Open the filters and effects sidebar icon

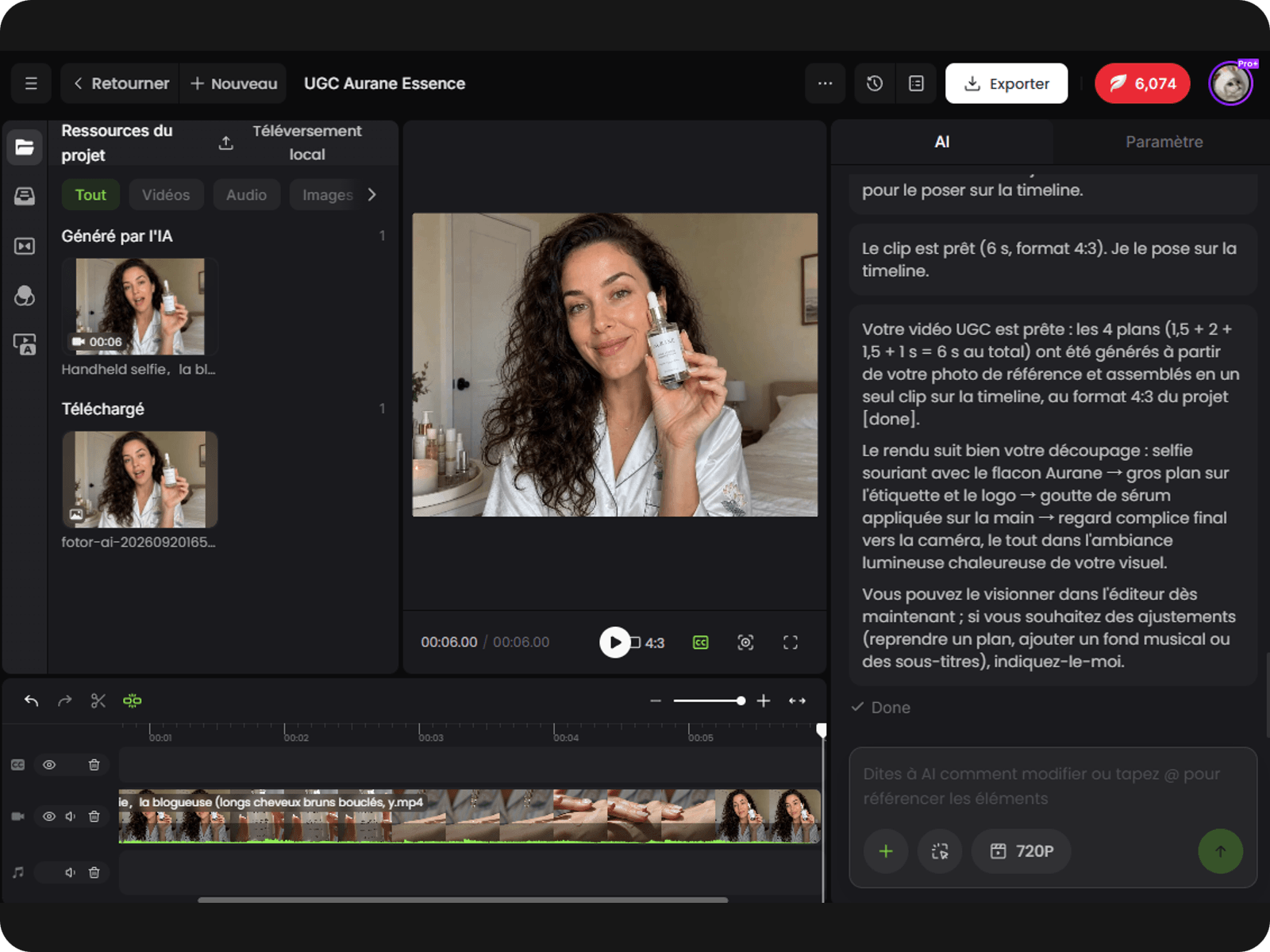coord(25,296)
